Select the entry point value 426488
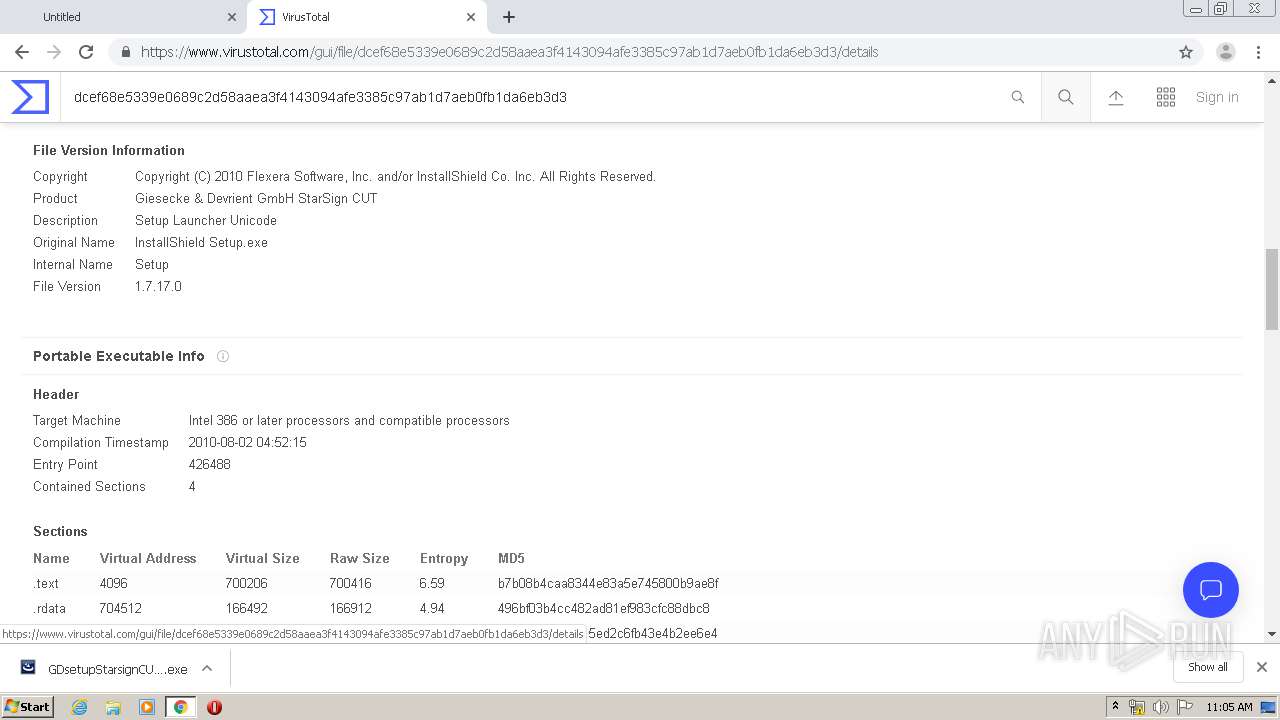 (209, 464)
